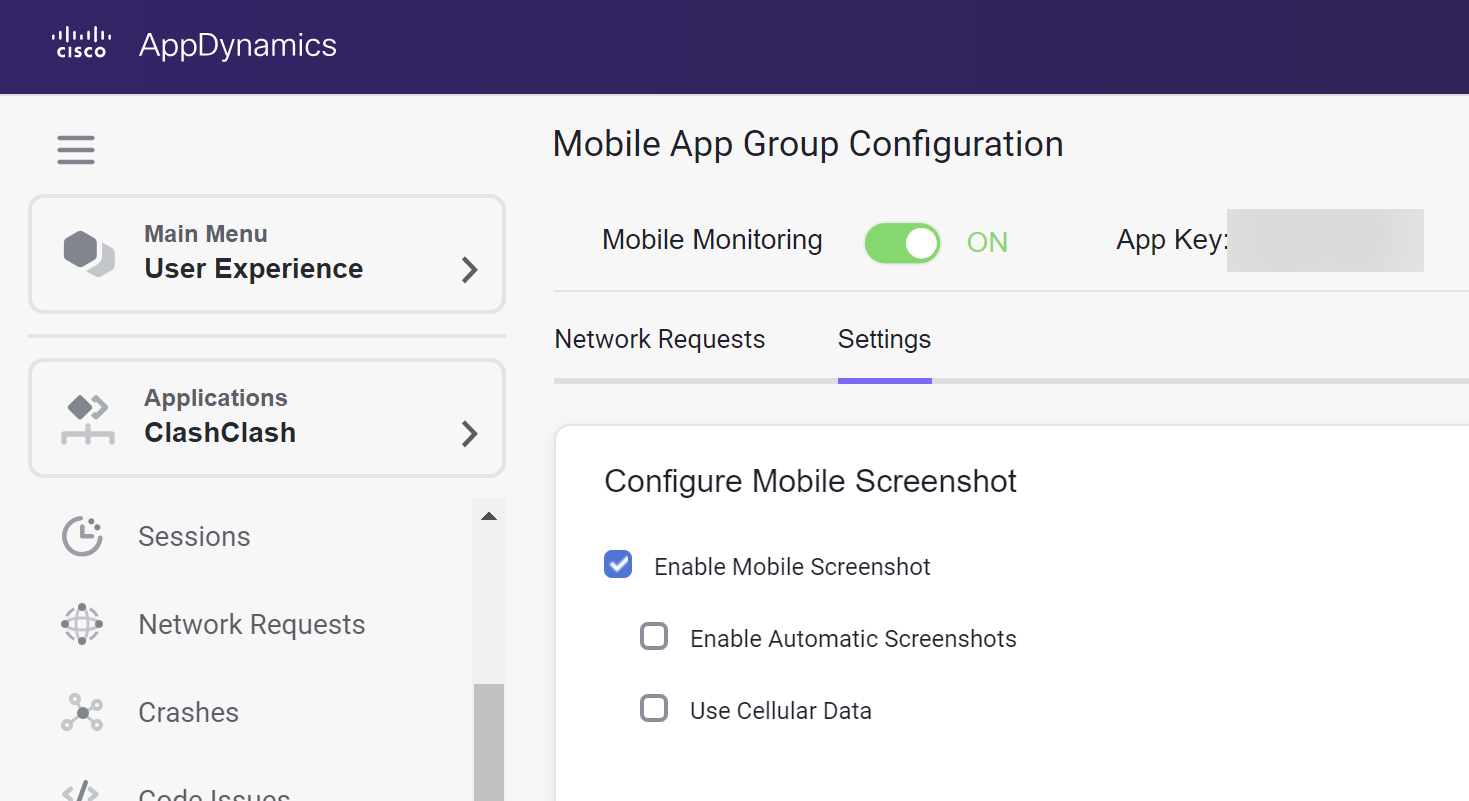Screen dimensions: 1469x801
Task: Expand the Main Menu User Experience chevron
Action: tap(469, 270)
